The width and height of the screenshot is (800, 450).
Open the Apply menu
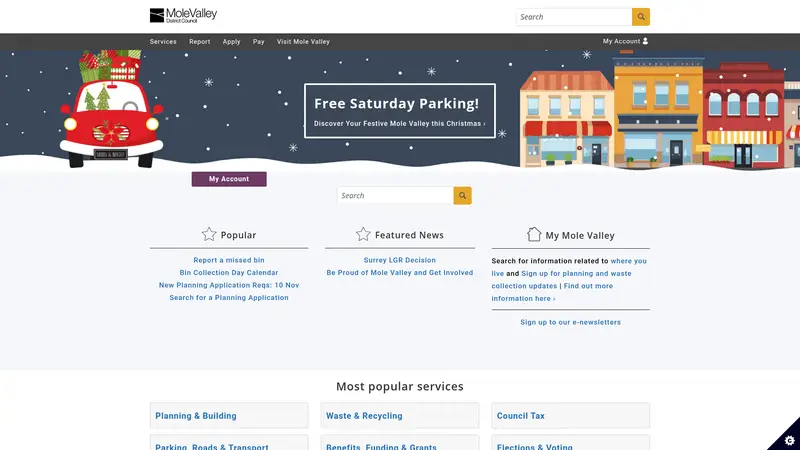[x=231, y=42]
